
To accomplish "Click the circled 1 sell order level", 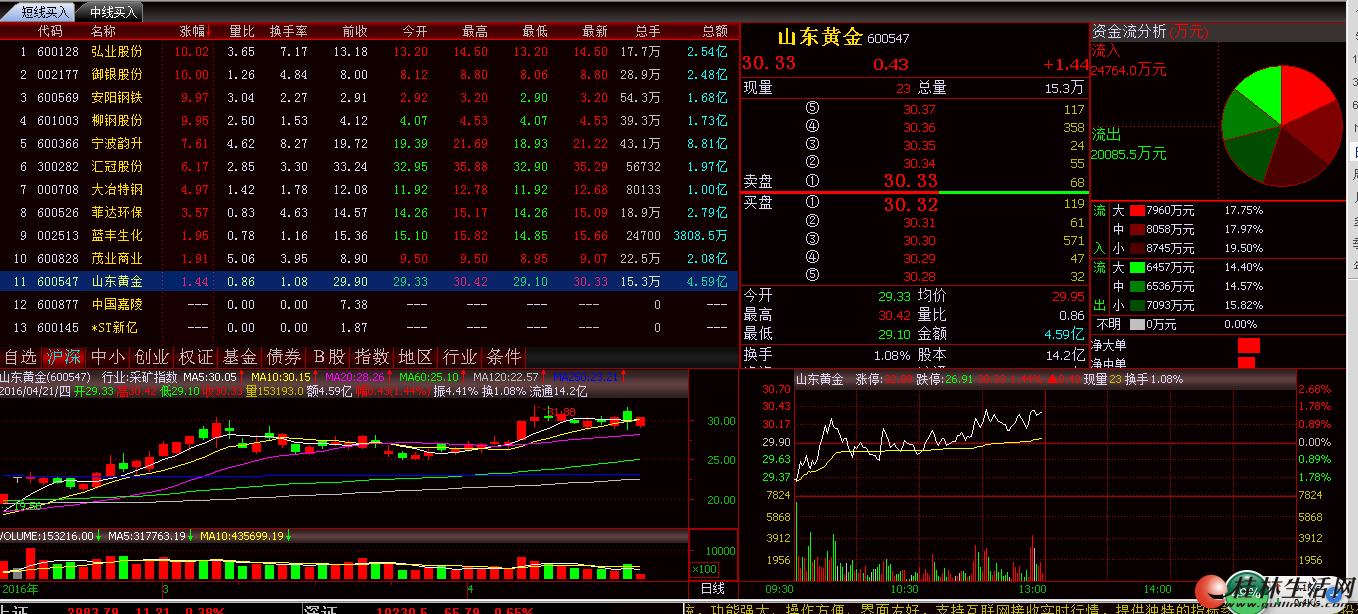I will point(812,181).
